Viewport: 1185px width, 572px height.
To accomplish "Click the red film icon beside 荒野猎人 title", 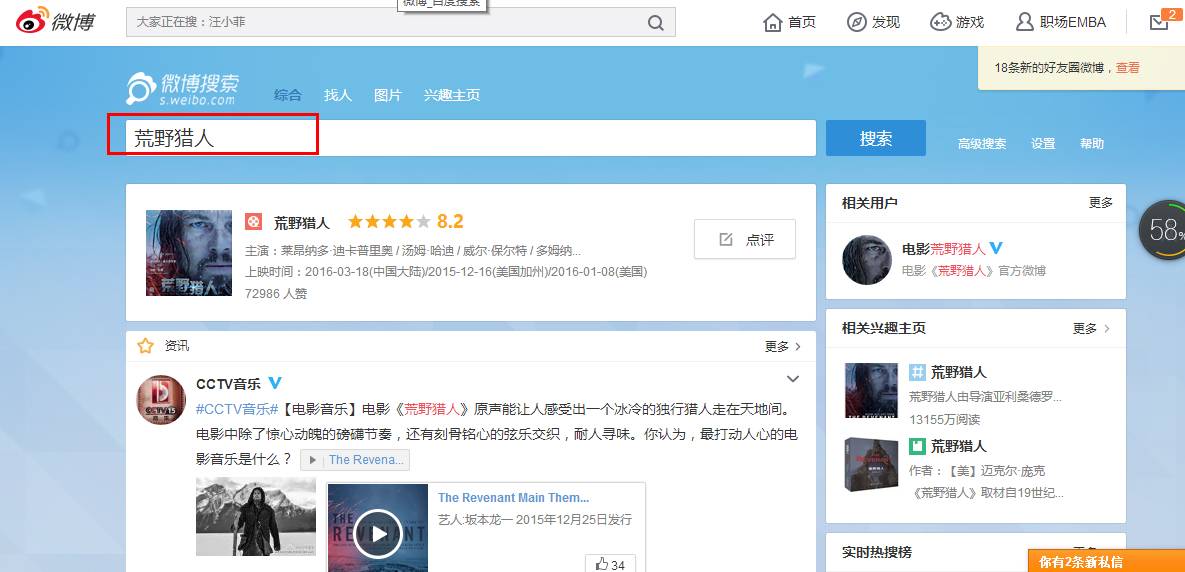I will coord(253,221).
